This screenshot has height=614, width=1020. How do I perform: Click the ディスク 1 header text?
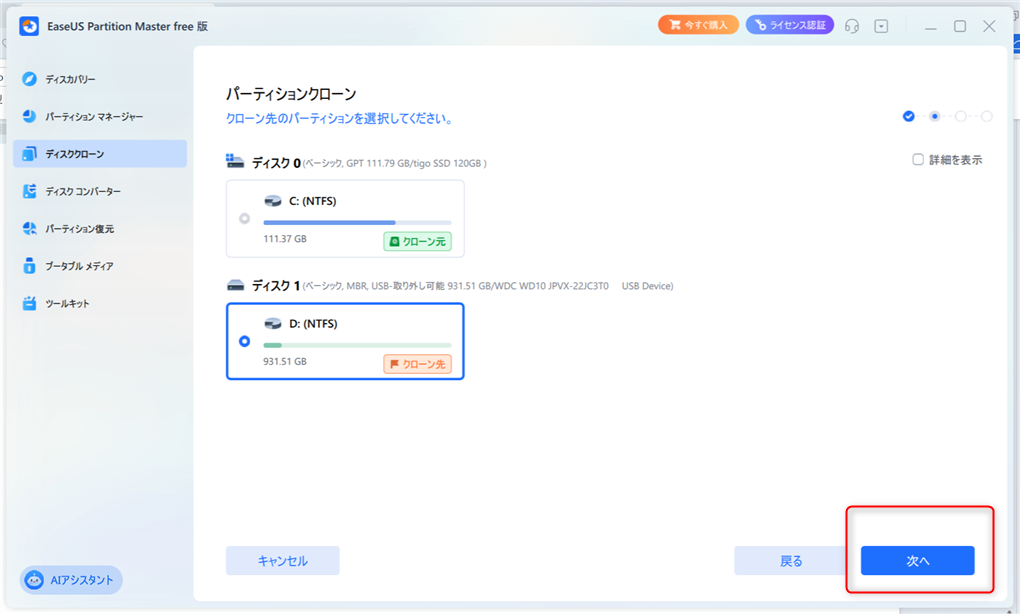point(276,286)
